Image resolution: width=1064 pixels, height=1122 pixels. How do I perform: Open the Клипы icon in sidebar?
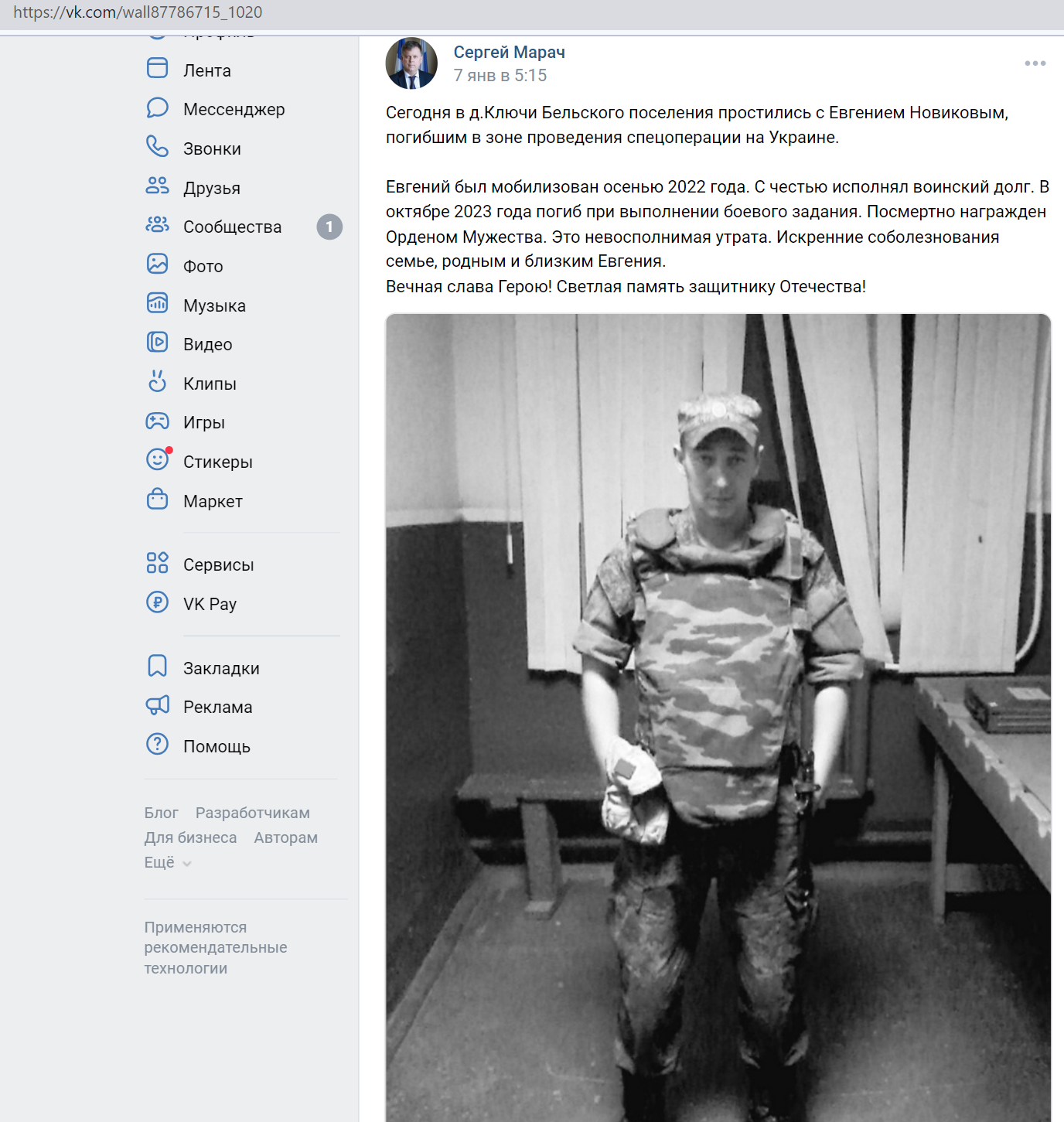click(157, 381)
